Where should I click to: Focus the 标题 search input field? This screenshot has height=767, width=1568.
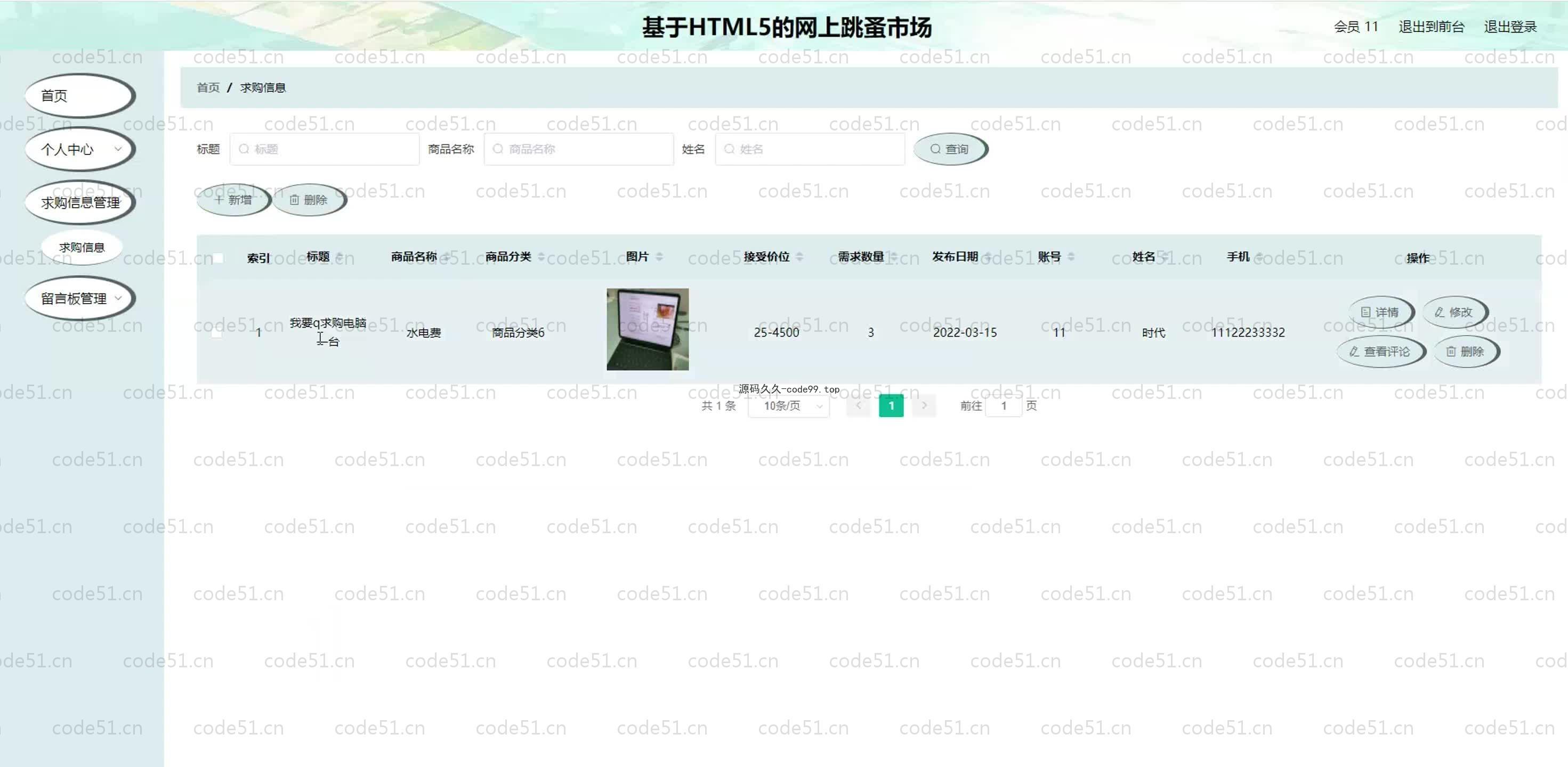(325, 149)
